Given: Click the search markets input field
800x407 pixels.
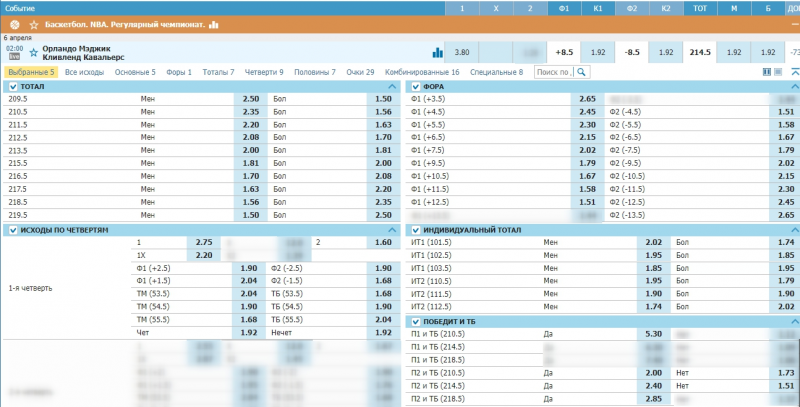Looking at the screenshot, I should [553, 72].
